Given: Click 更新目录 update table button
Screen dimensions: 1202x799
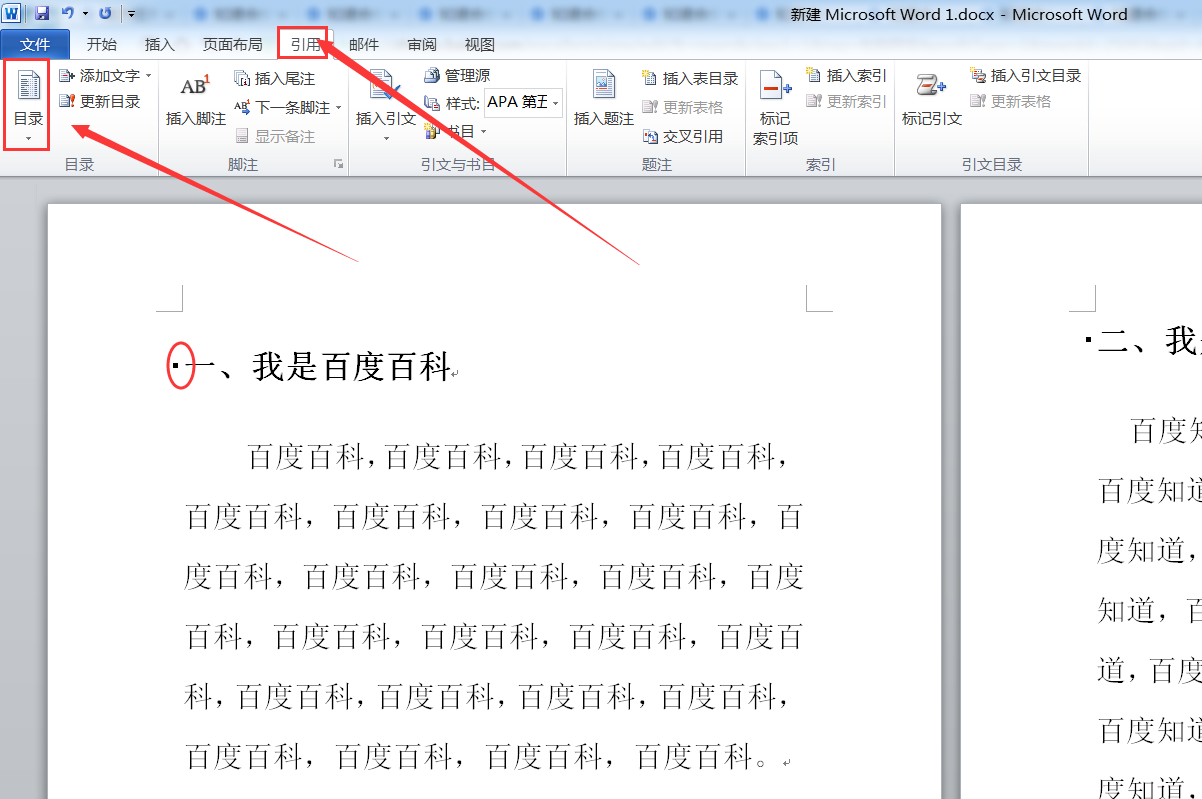Looking at the screenshot, I should pyautogui.click(x=99, y=102).
